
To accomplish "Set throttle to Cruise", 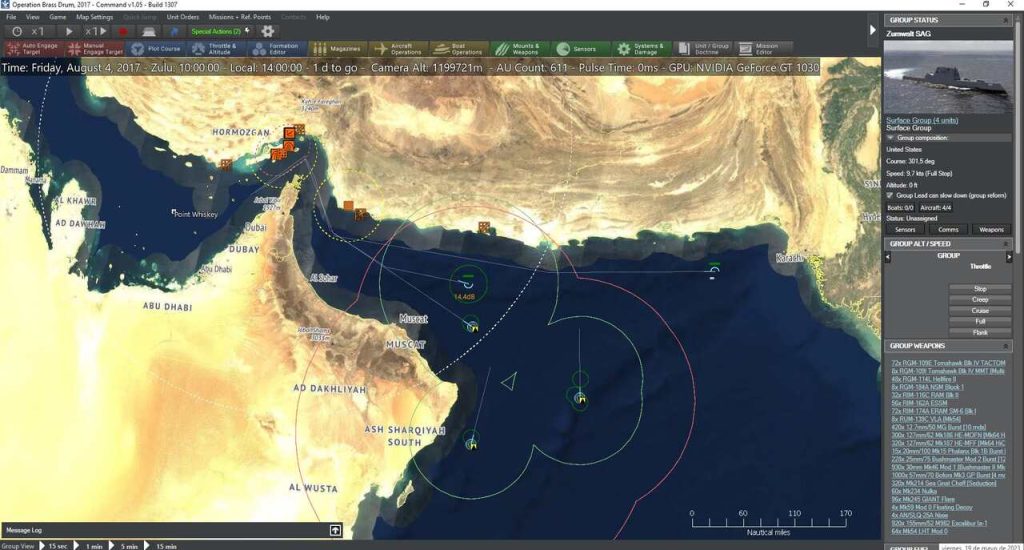I will point(980,311).
